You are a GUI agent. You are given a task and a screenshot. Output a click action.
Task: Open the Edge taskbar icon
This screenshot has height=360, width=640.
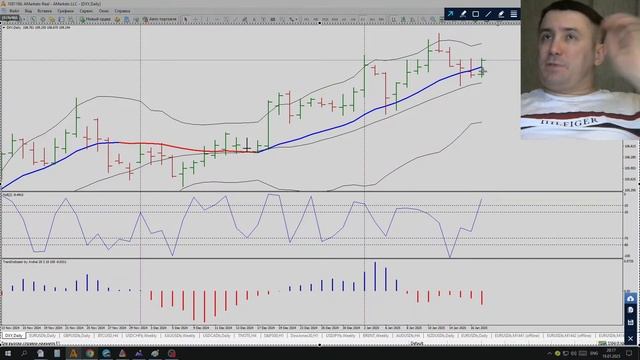(x=106, y=353)
